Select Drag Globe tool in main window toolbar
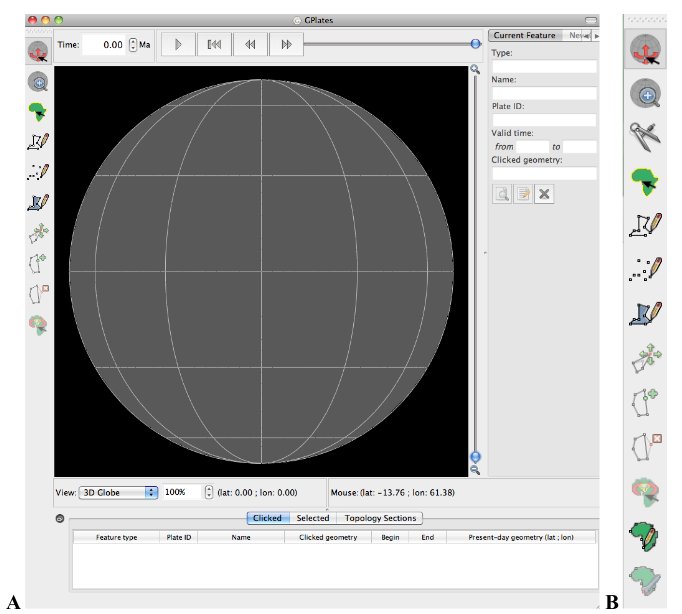 coord(38,51)
